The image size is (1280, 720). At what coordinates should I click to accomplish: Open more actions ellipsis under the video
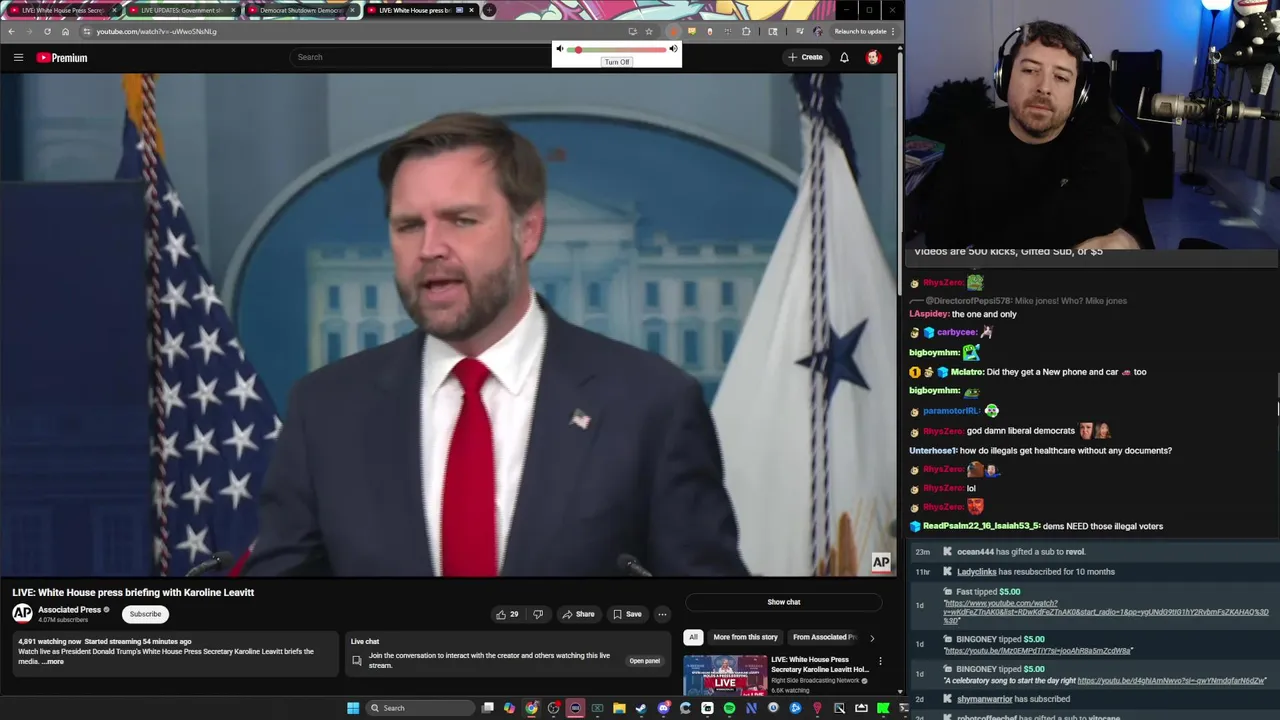(x=662, y=614)
